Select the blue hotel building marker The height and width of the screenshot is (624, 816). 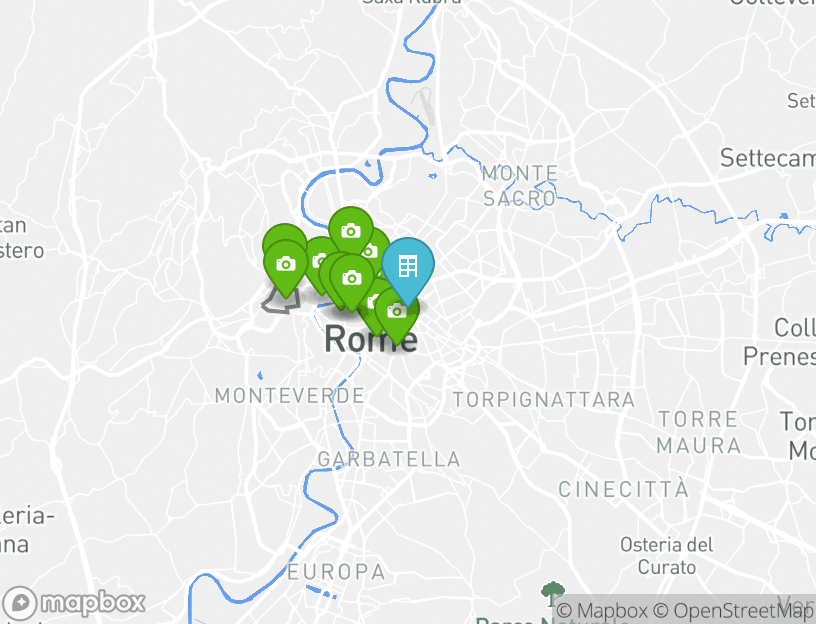pos(408,267)
